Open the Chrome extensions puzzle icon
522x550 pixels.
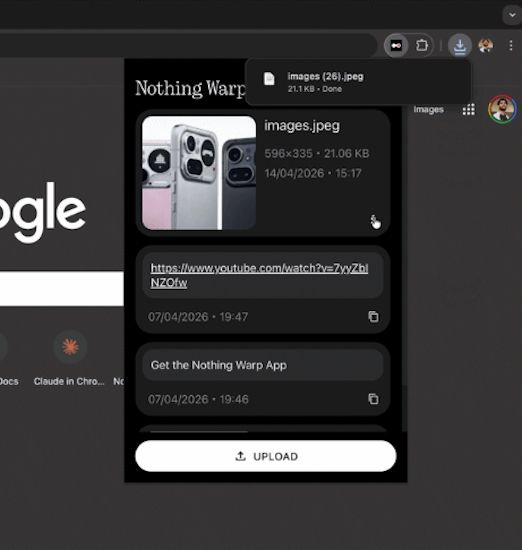[421, 46]
